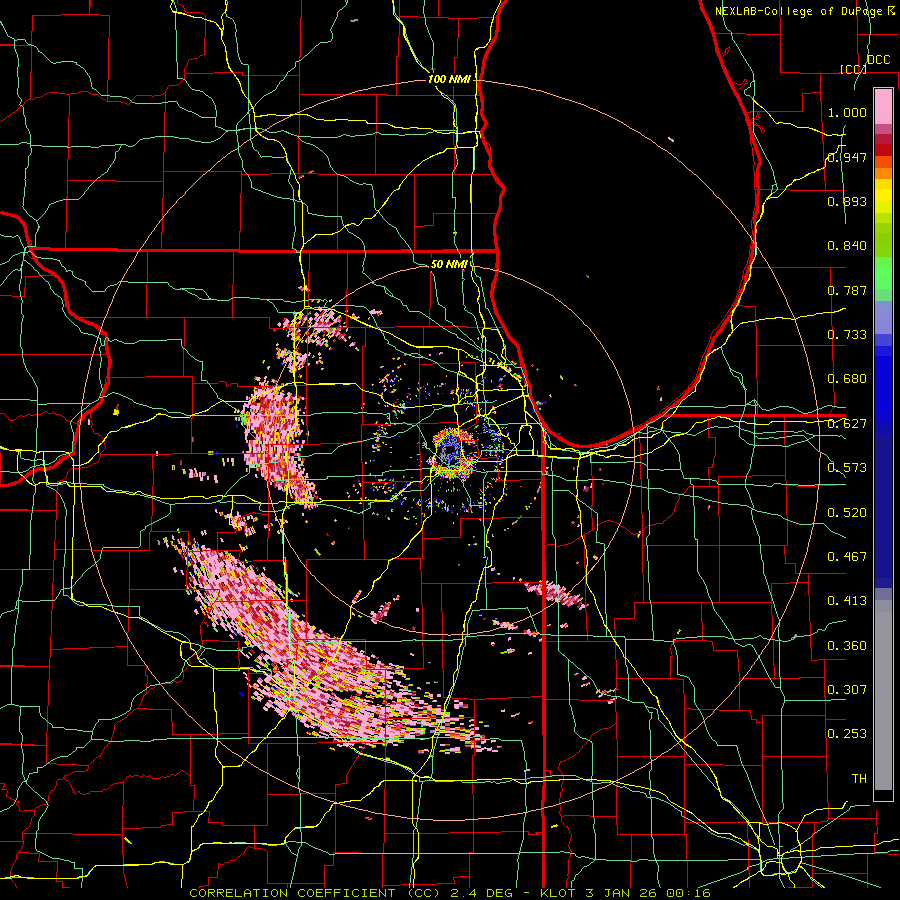Screen dimensions: 900x900
Task: Select the 0.947 scale value
Action: tap(847, 157)
